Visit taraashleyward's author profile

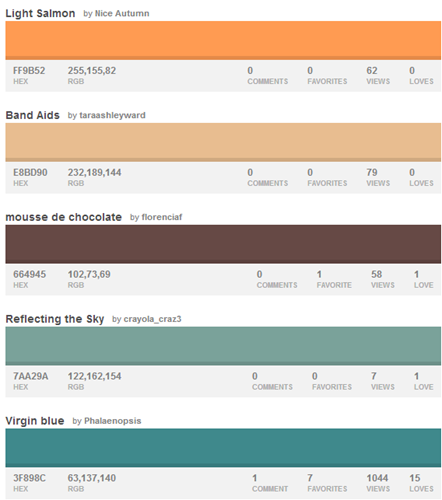tap(112, 115)
